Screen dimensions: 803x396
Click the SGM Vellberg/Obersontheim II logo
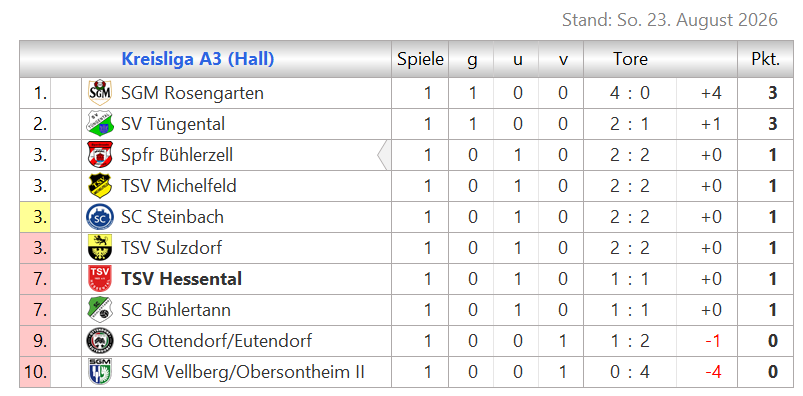tap(99, 371)
